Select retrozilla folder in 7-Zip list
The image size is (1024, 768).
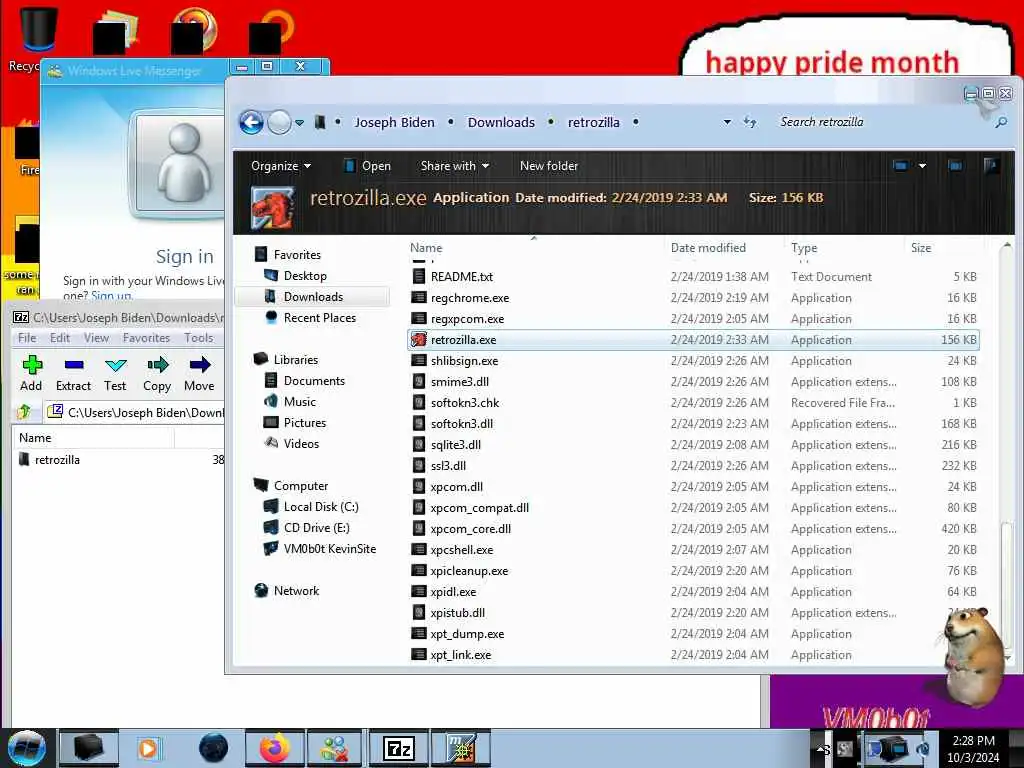pos(50,460)
